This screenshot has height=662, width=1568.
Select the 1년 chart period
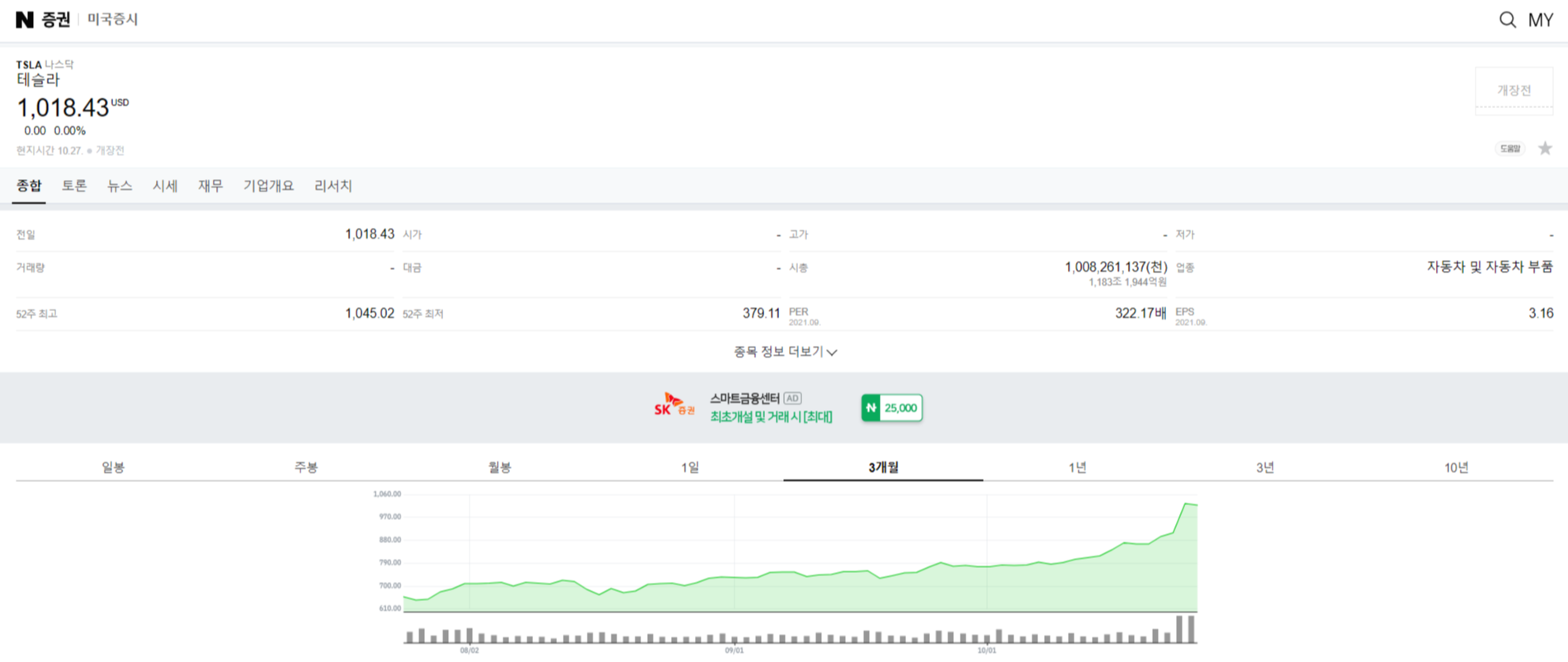1077,467
